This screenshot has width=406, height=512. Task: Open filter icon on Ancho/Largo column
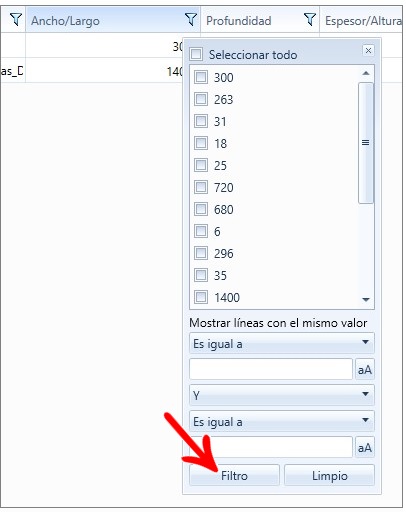click(x=191, y=20)
